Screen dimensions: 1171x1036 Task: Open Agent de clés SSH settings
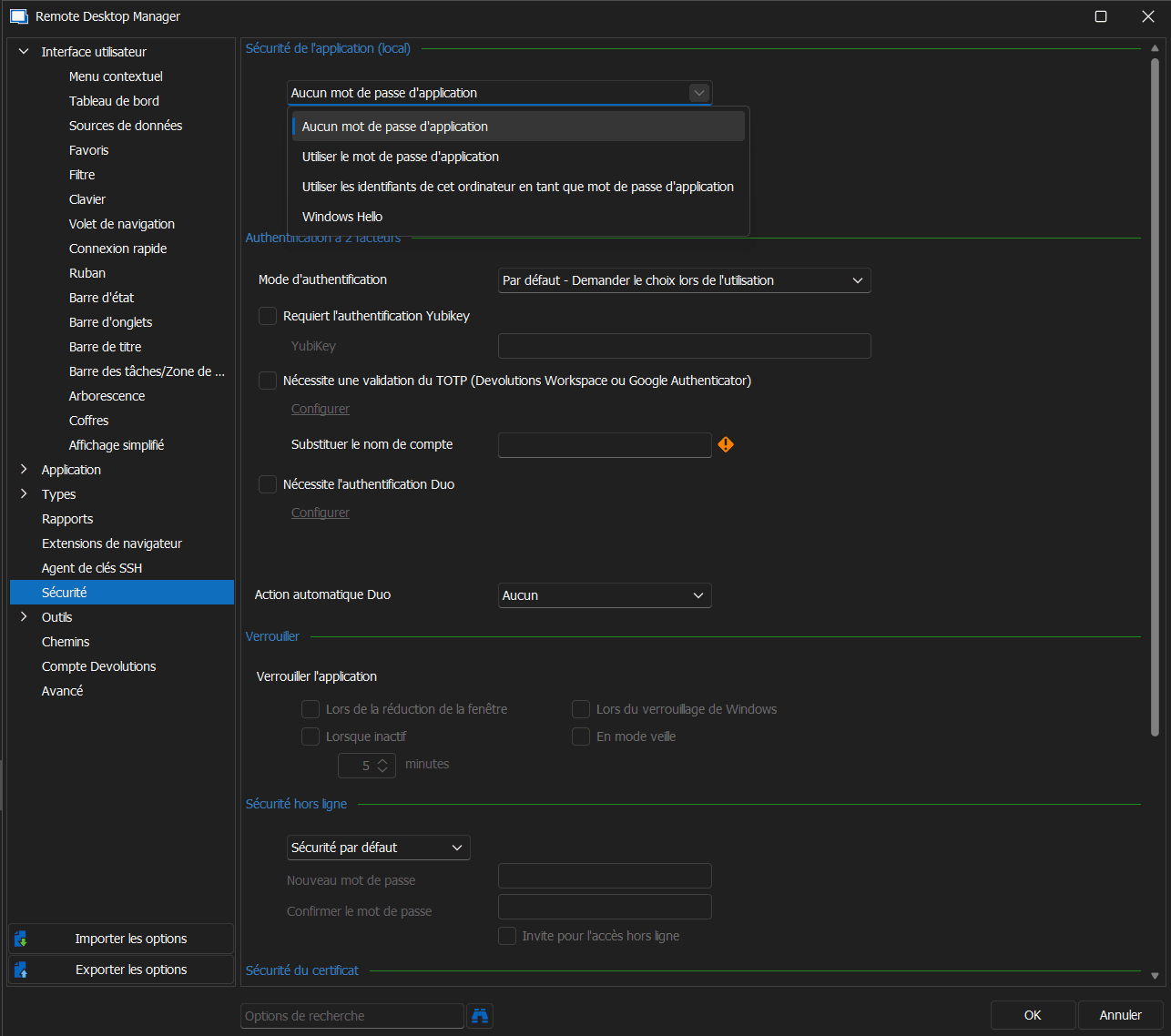pyautogui.click(x=92, y=568)
